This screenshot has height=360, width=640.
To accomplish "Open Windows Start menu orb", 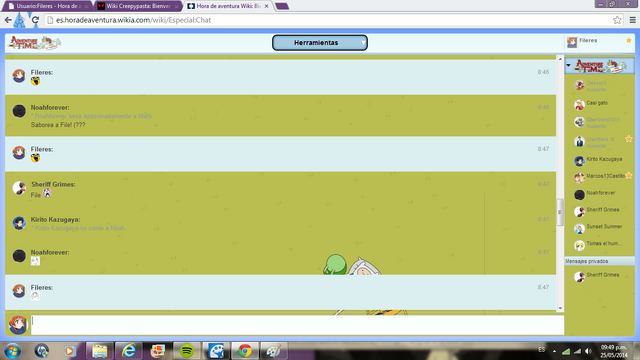I will coord(12,351).
